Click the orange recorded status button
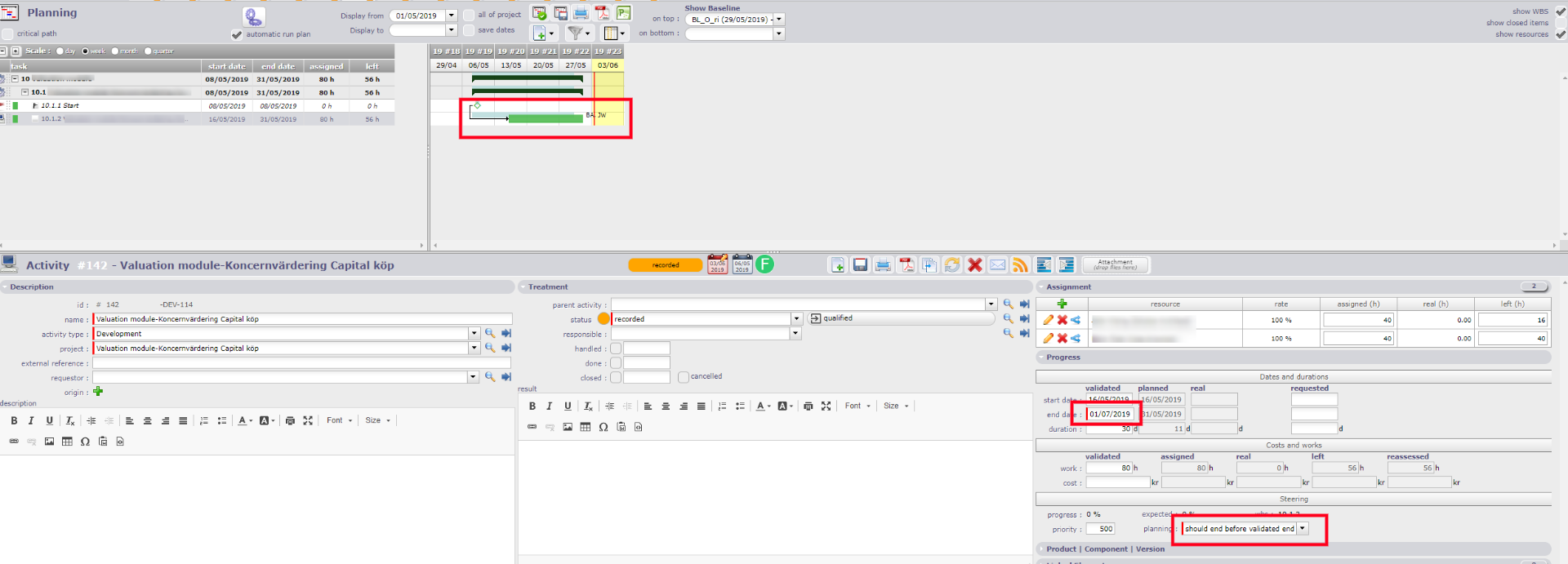 point(665,265)
